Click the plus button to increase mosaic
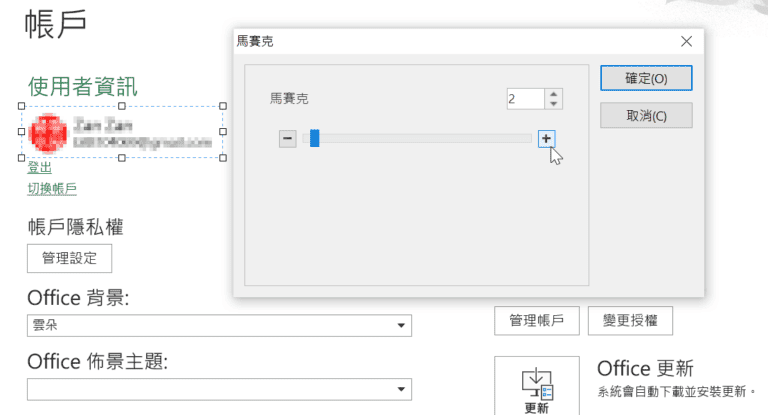768x415 pixels. pyautogui.click(x=546, y=139)
